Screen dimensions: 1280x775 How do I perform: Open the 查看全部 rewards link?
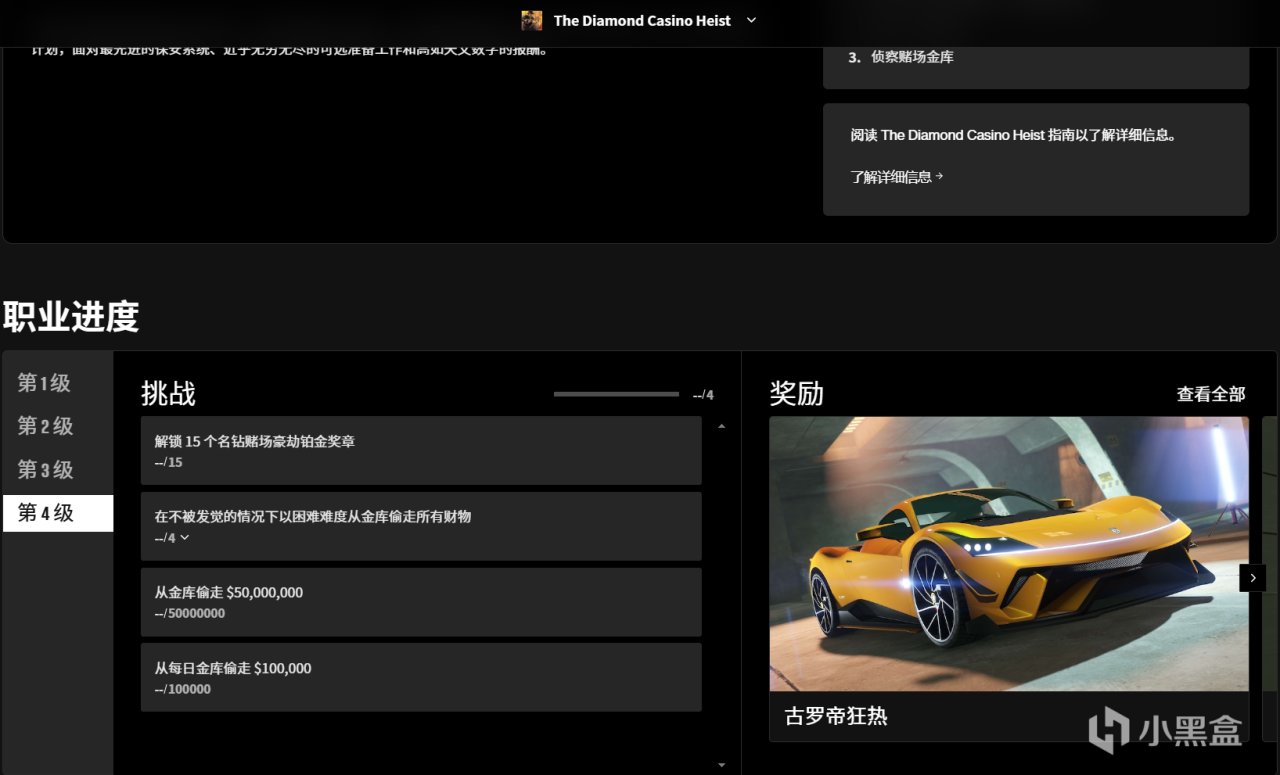(x=1211, y=394)
